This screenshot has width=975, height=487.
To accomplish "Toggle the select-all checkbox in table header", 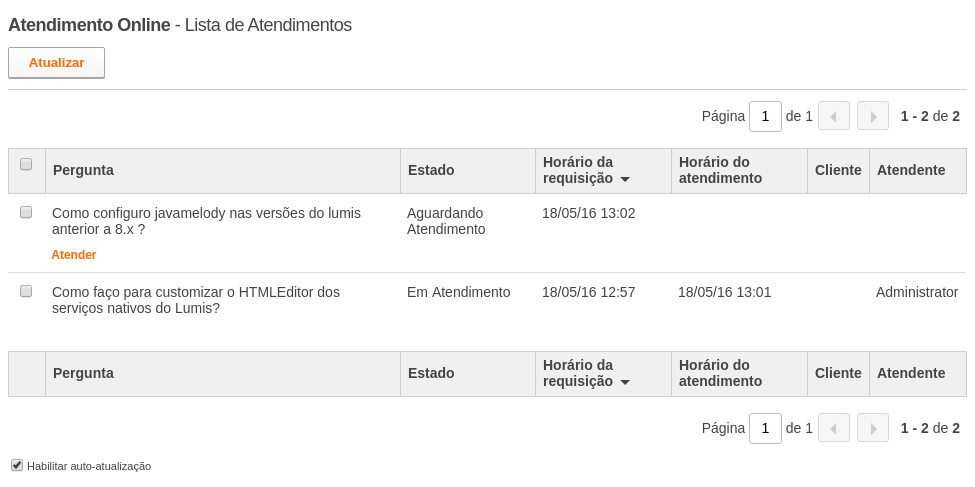I will click(x=26, y=164).
